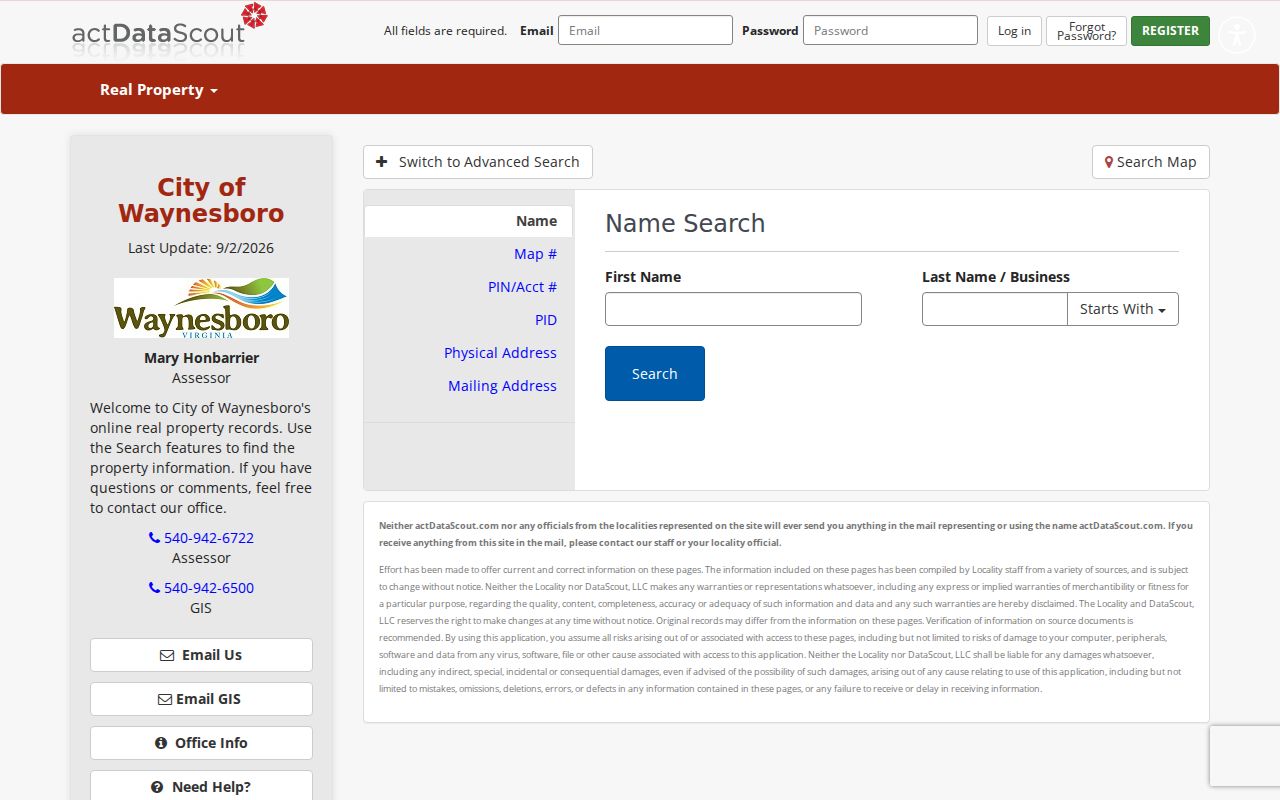Click the green REGISTER button
This screenshot has width=1280, height=800.
click(x=1170, y=31)
